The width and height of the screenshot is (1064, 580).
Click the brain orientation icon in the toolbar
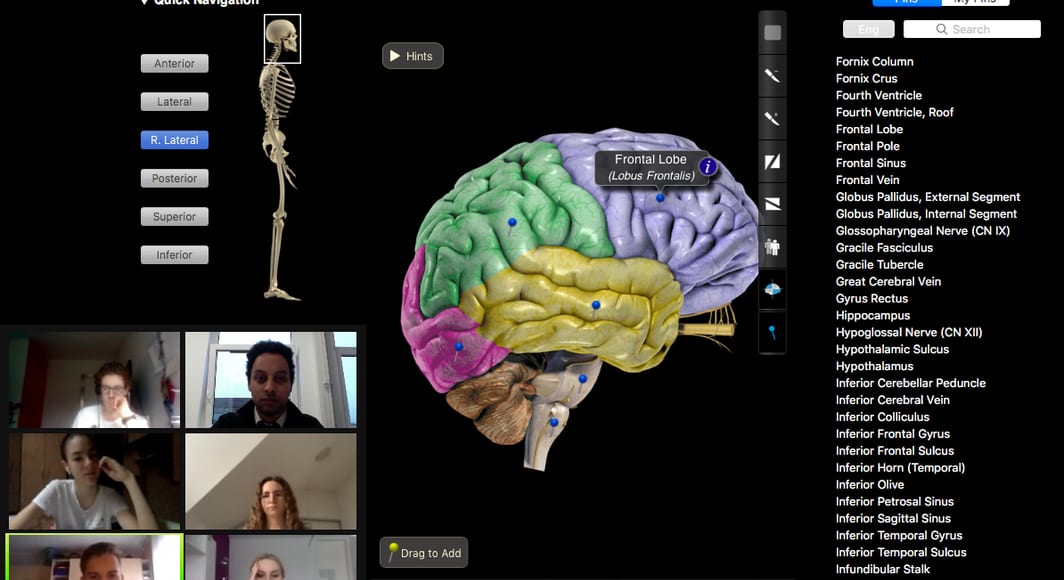[772, 290]
